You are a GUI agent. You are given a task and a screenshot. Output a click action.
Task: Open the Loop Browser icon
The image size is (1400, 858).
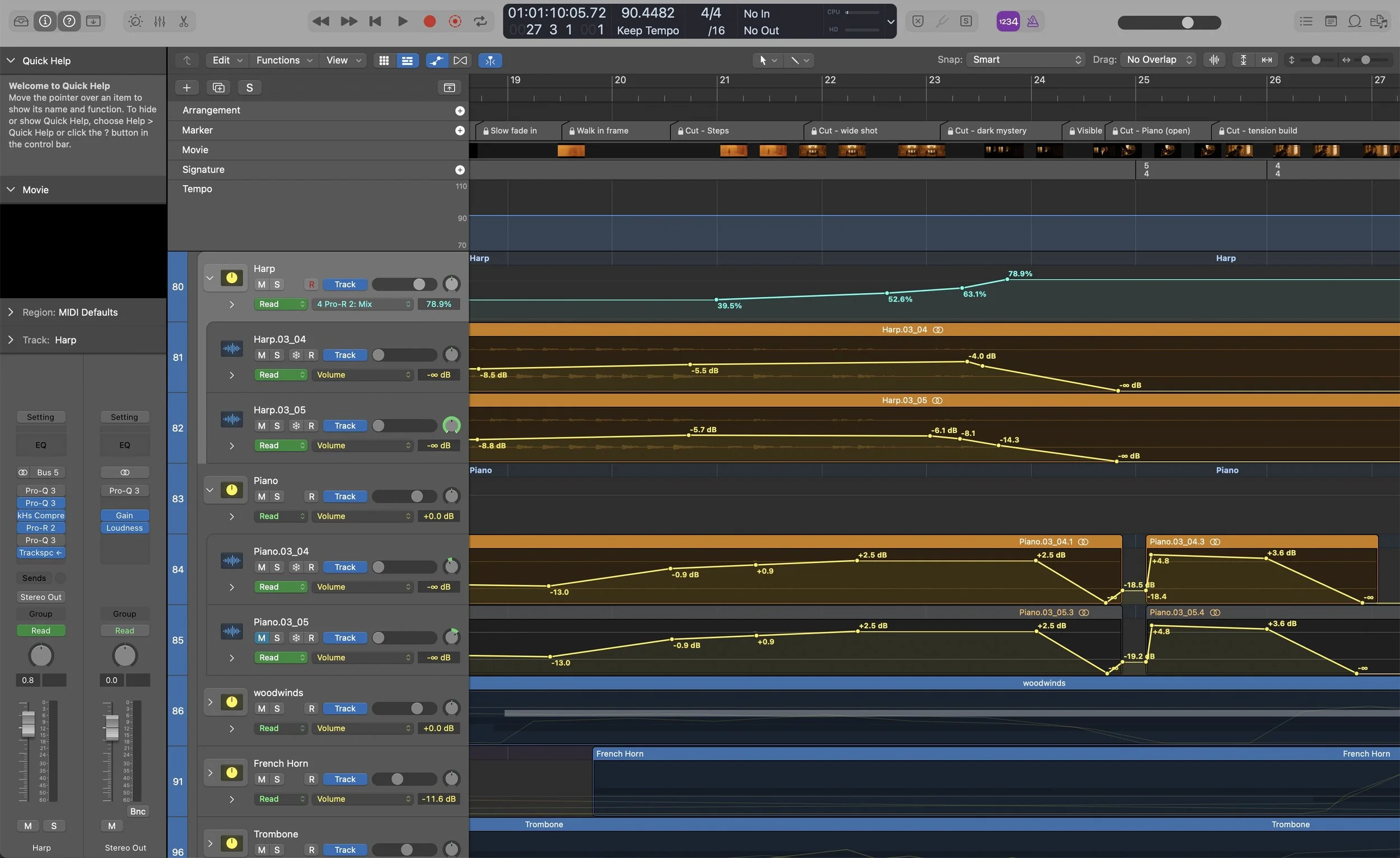point(1355,21)
